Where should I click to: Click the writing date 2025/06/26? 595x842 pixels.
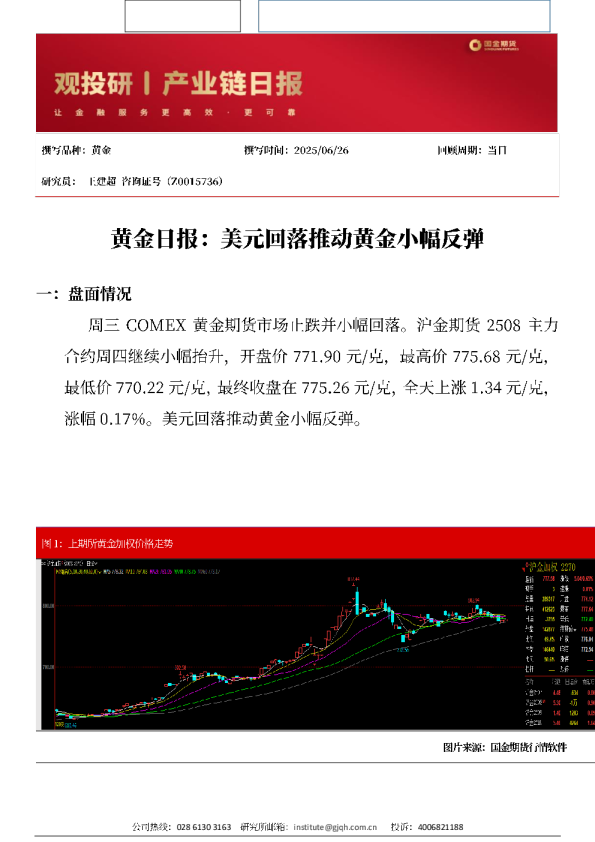click(321, 150)
